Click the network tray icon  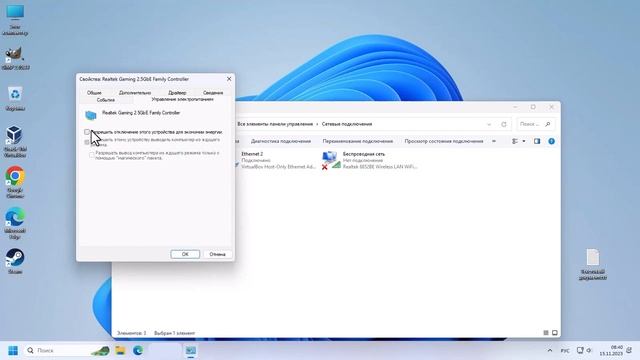tap(580, 351)
